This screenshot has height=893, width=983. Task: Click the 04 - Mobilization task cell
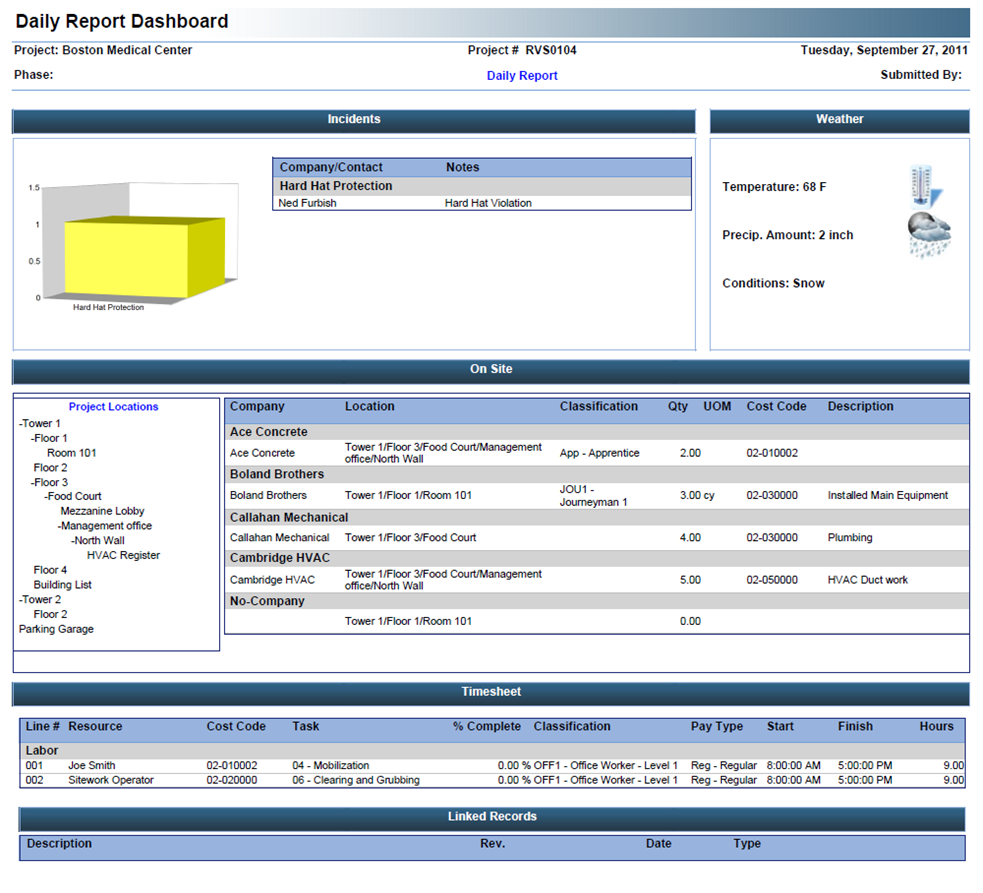click(330, 766)
